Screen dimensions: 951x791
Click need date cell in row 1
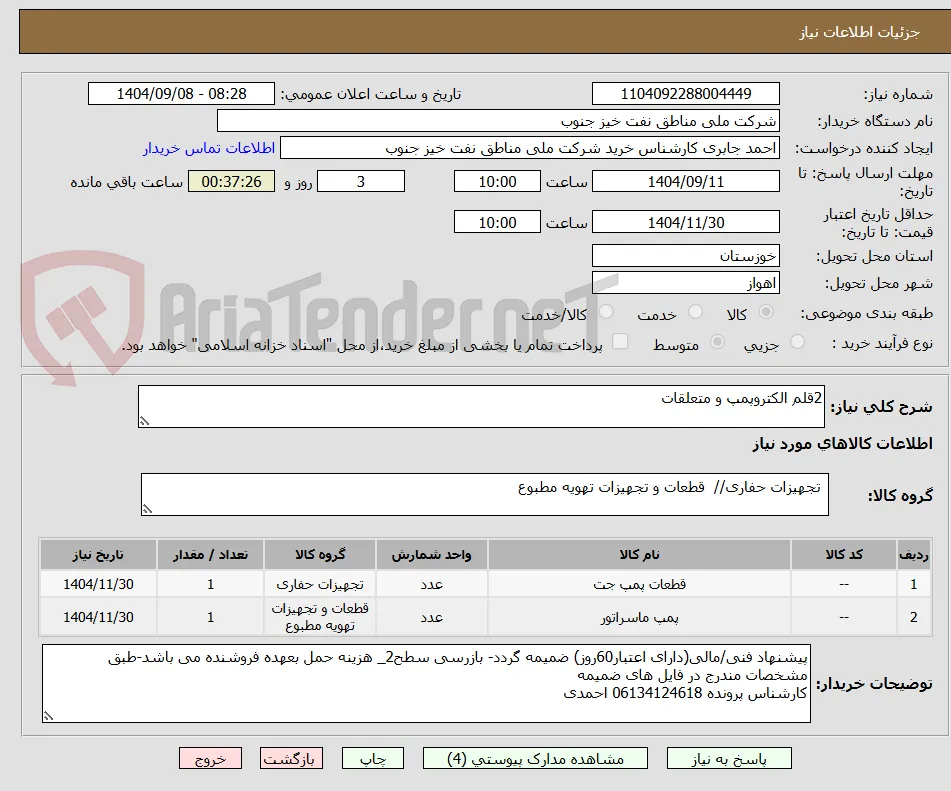(x=98, y=584)
